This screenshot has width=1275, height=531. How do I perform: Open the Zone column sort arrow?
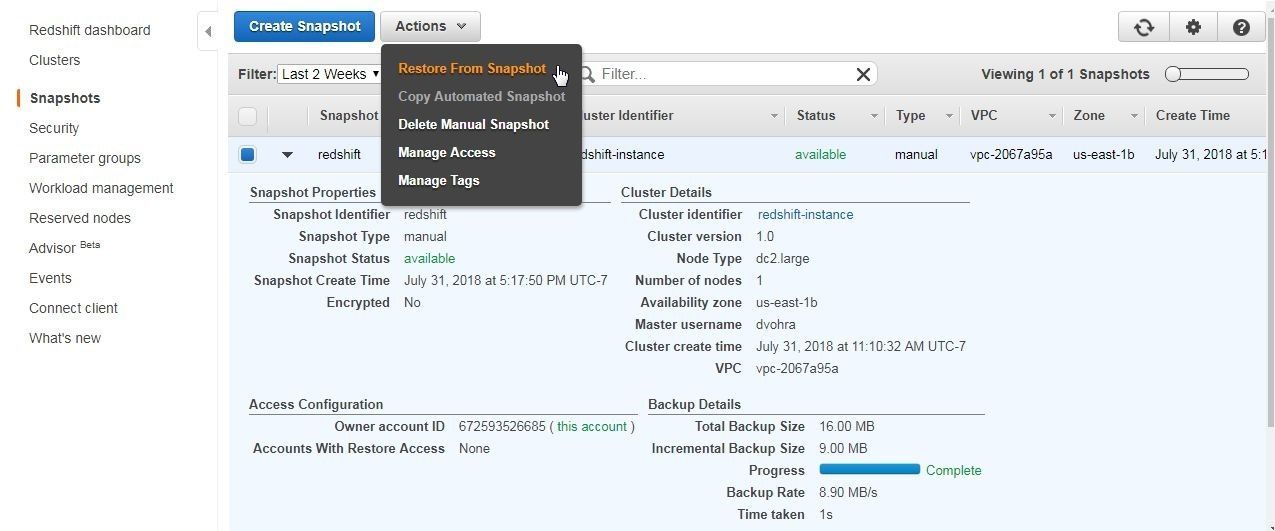point(1133,116)
